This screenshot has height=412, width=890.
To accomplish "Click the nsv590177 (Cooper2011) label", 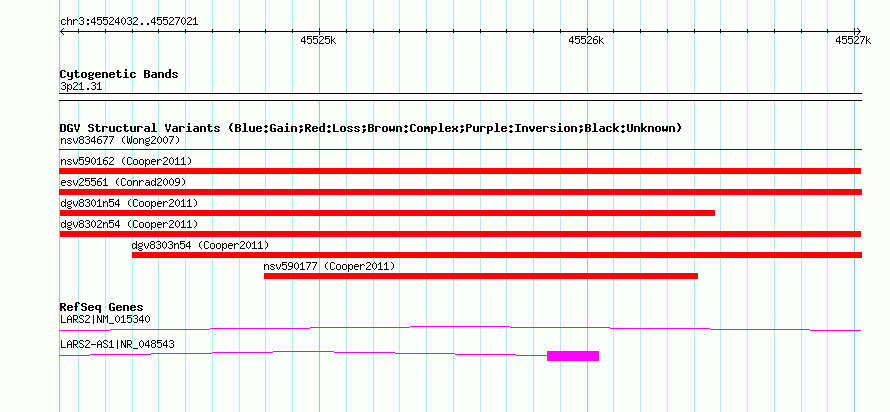I will tap(329, 266).
